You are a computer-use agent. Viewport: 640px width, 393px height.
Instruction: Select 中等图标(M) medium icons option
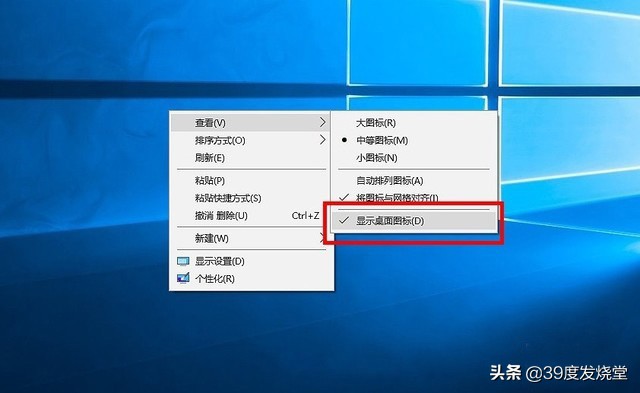point(414,140)
